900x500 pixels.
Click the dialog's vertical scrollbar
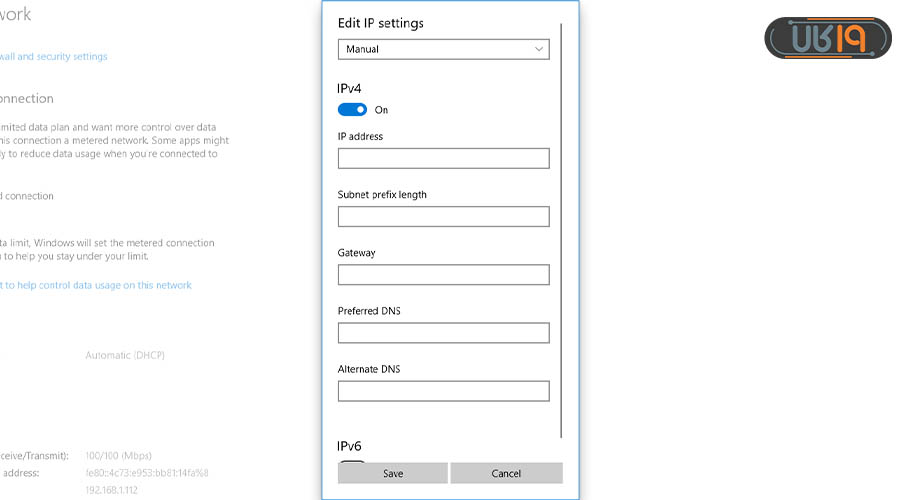tap(562, 230)
